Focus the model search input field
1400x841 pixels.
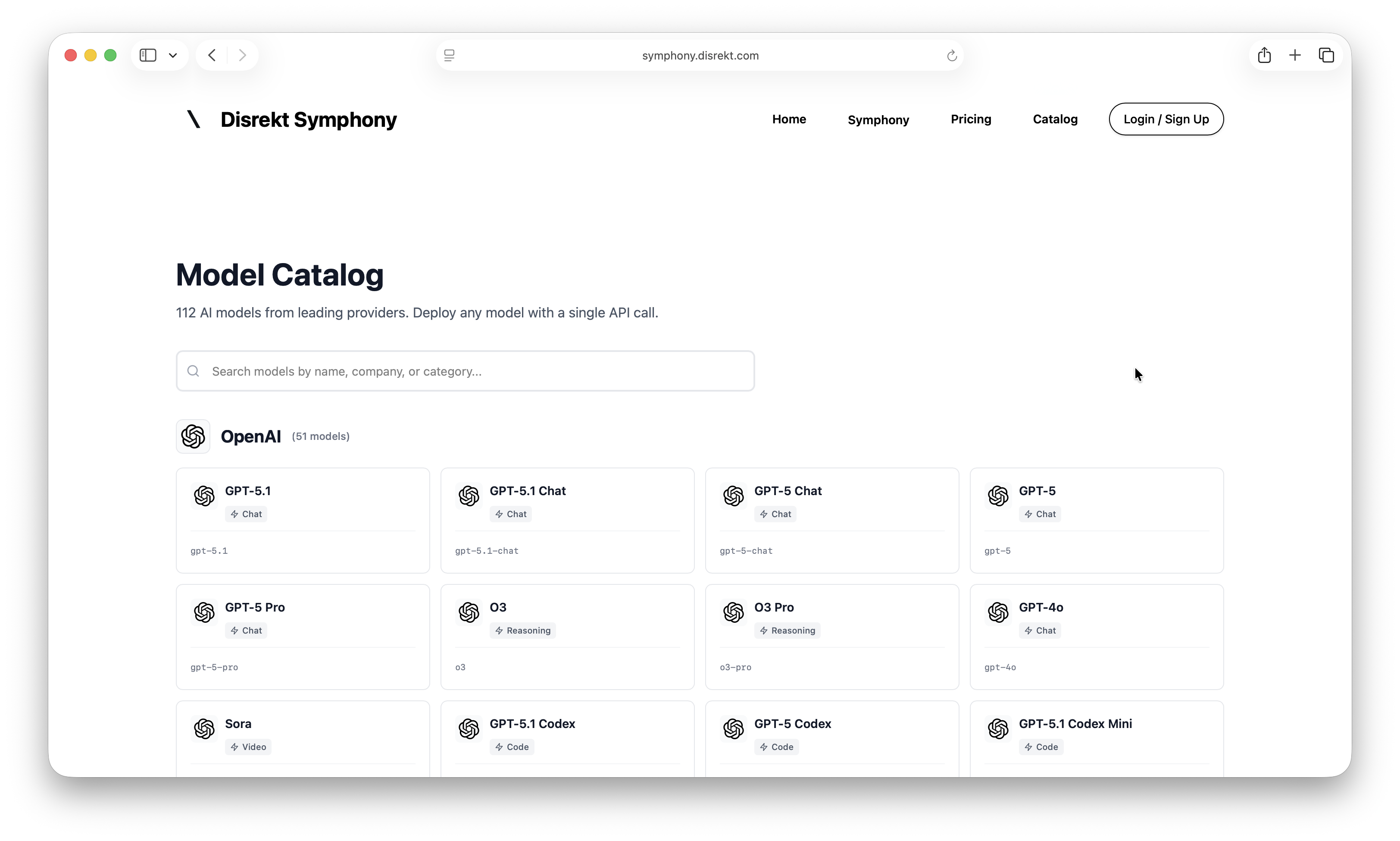(464, 371)
